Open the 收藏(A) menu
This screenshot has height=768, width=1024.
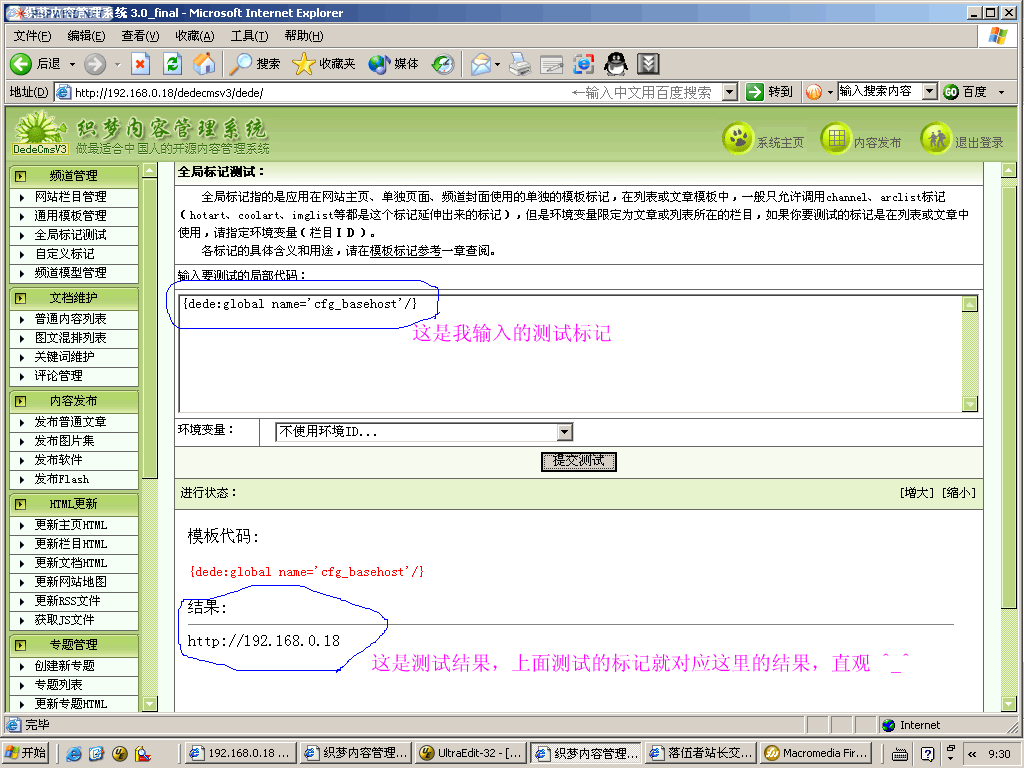[x=194, y=36]
